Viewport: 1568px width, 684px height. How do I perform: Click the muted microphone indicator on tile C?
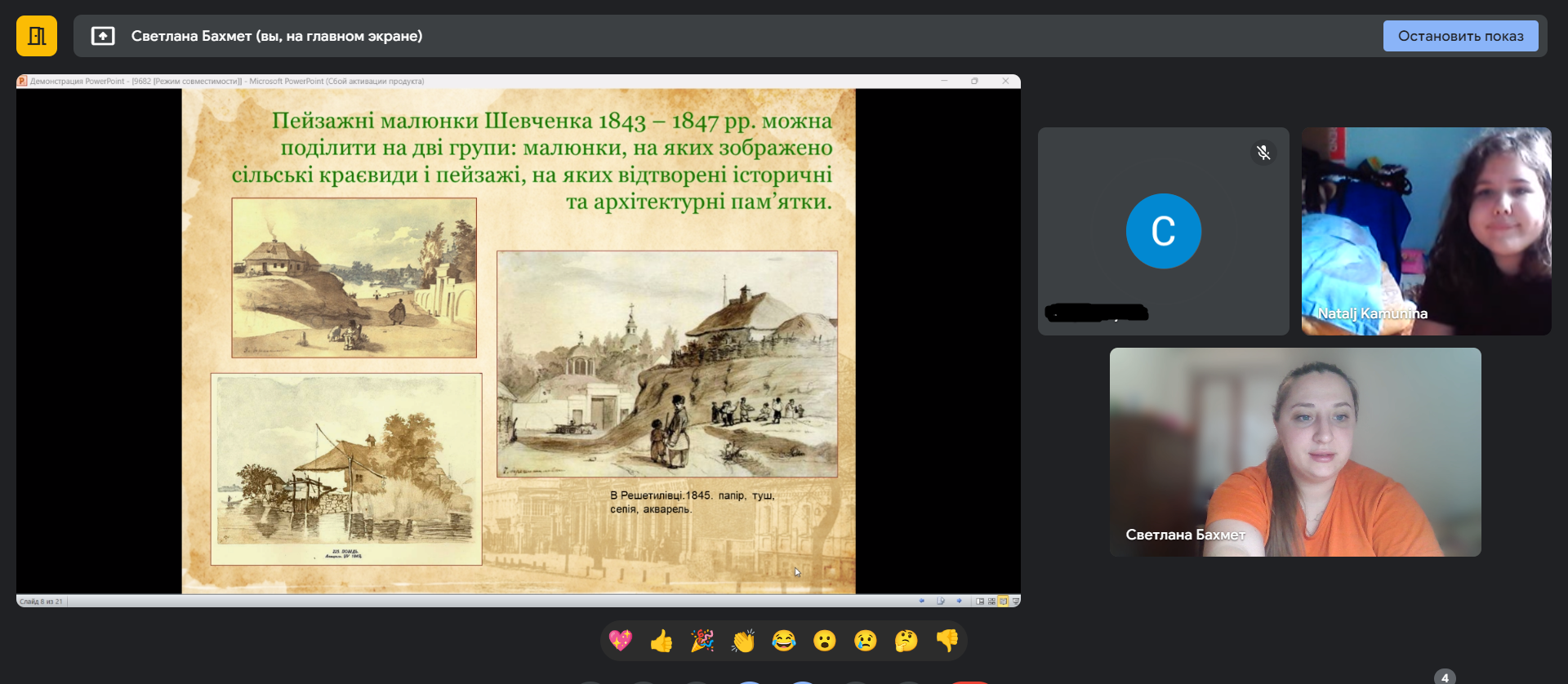pos(1263,153)
